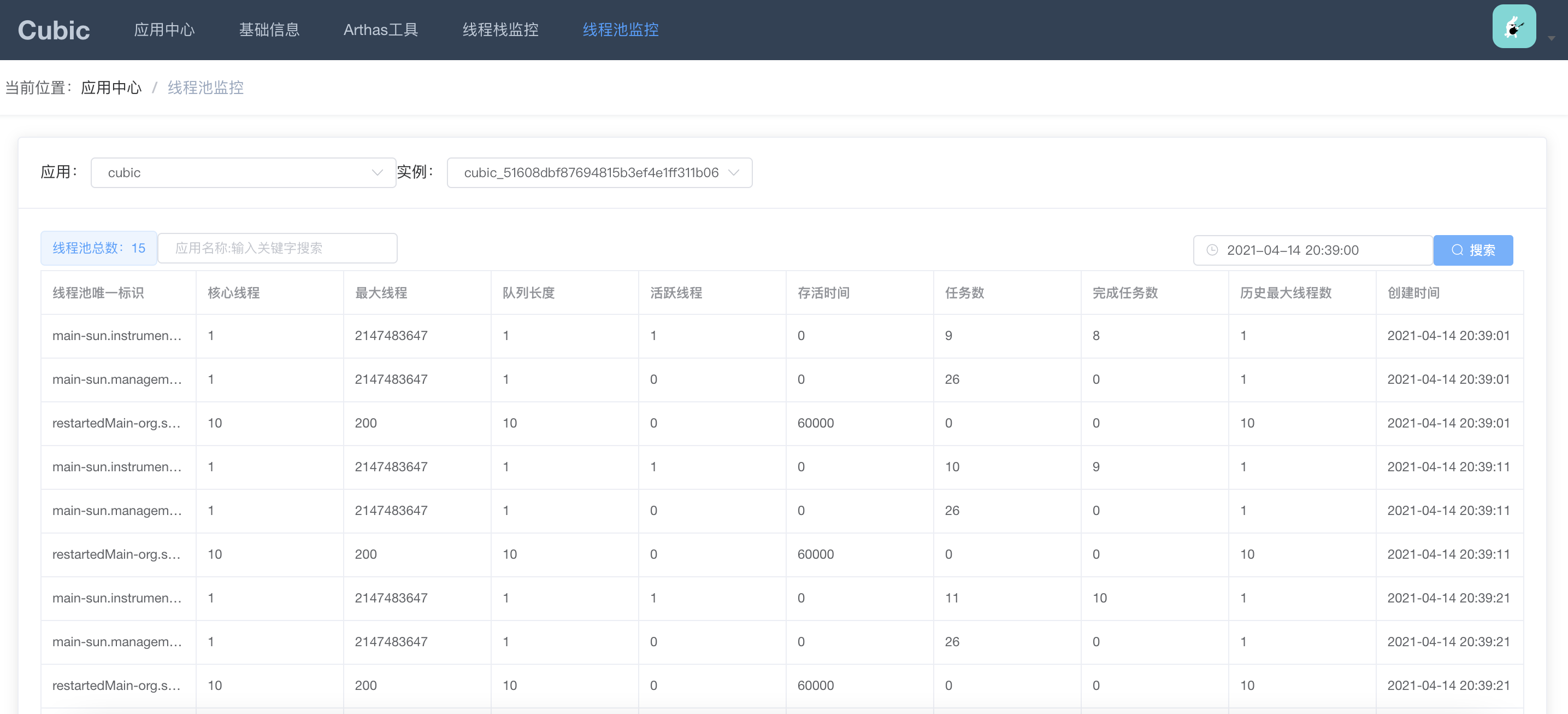1568x714 pixels.
Task: Open the avatar dropdown caret
Action: point(1551,38)
